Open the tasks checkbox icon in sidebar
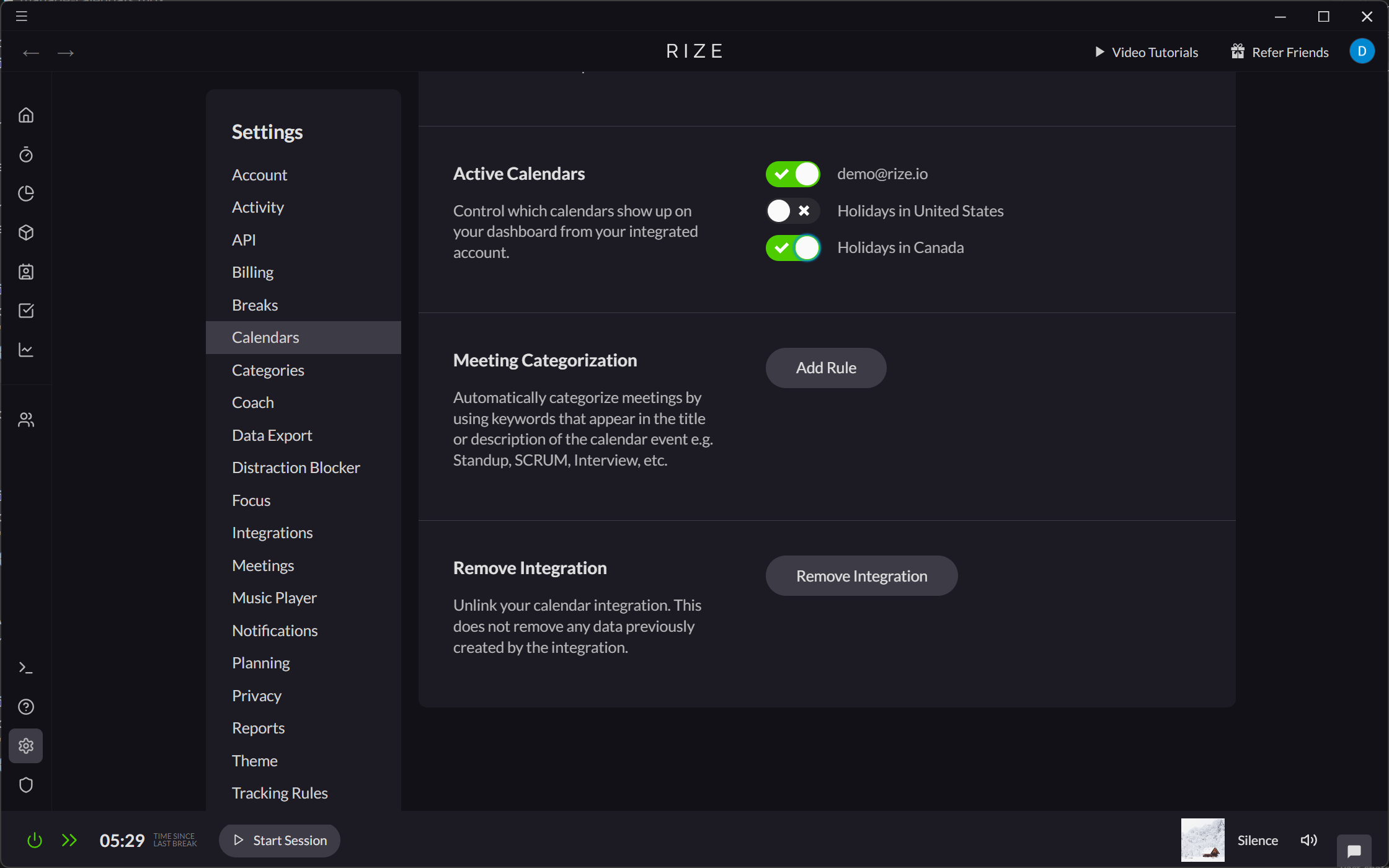The height and width of the screenshot is (868, 1389). click(x=26, y=311)
